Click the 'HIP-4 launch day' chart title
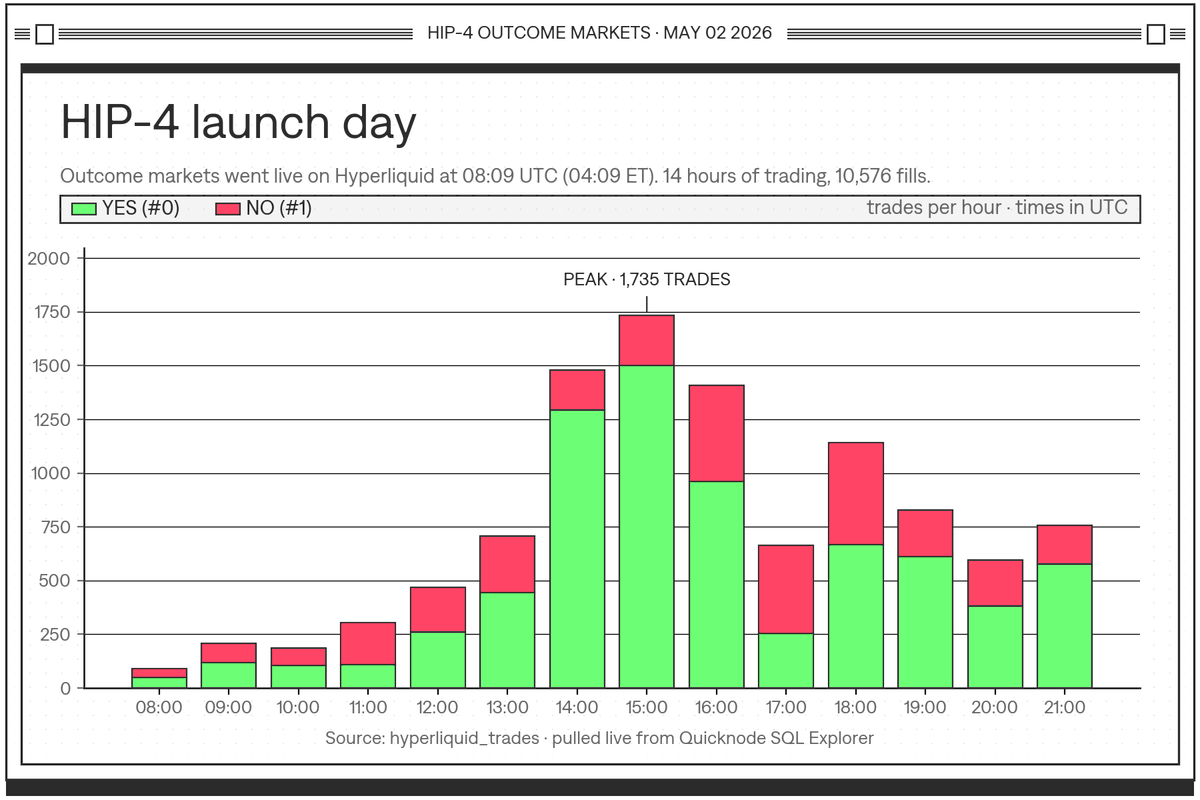Viewport: 1200px width, 800px height. tap(238, 123)
